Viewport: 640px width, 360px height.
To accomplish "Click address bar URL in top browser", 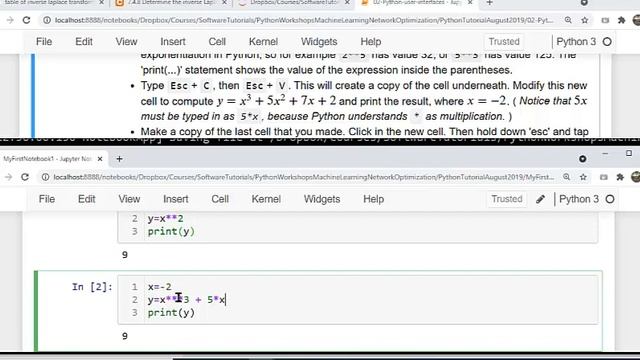I will (x=304, y=20).
